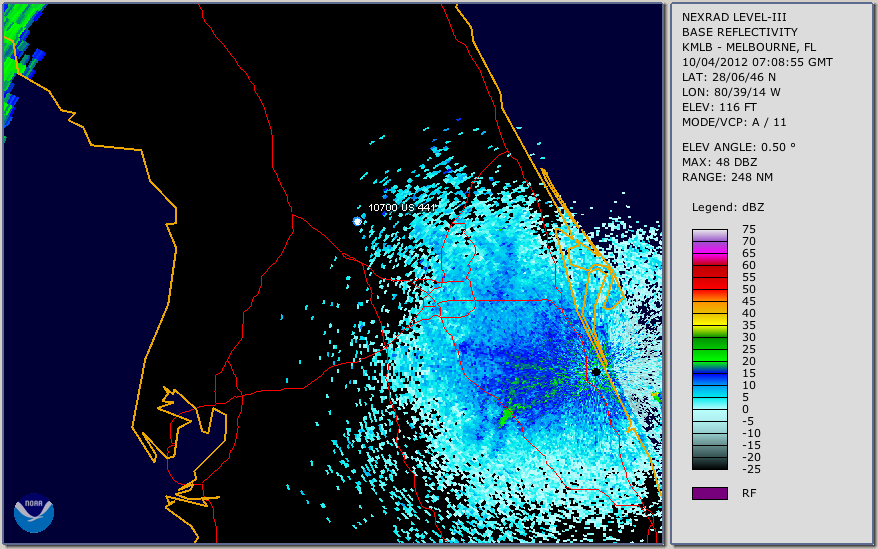Click the -25 value on the legend
The image size is (878, 549).
751,469
